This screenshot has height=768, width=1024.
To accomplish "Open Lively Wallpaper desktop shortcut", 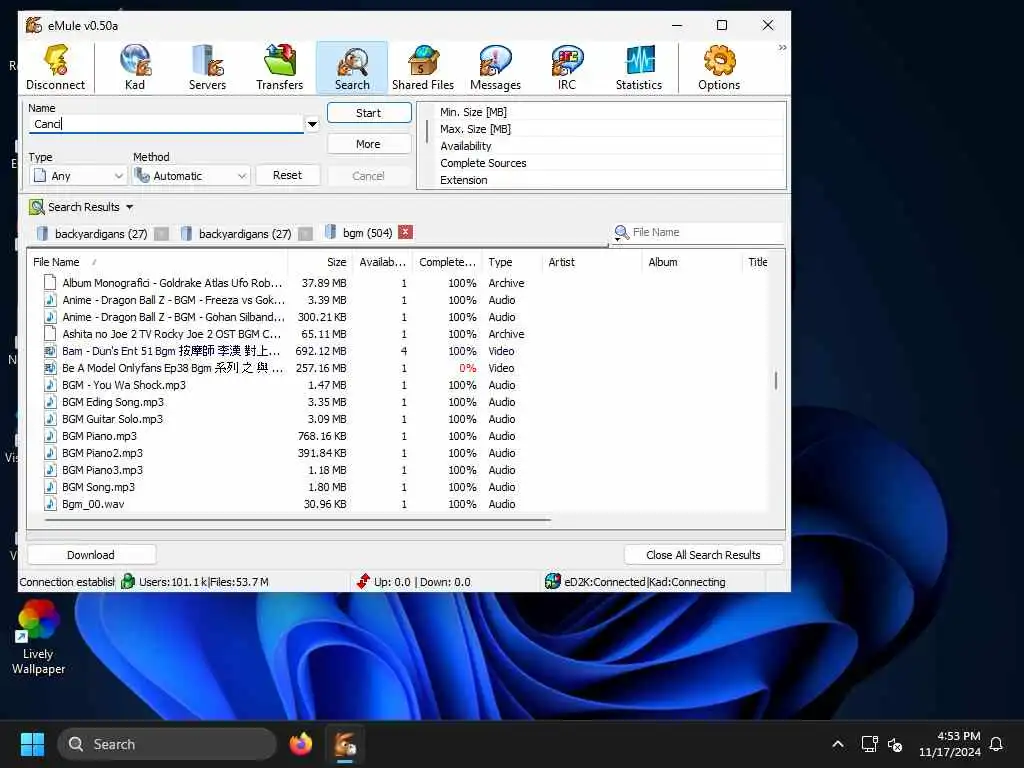I will coord(38,637).
